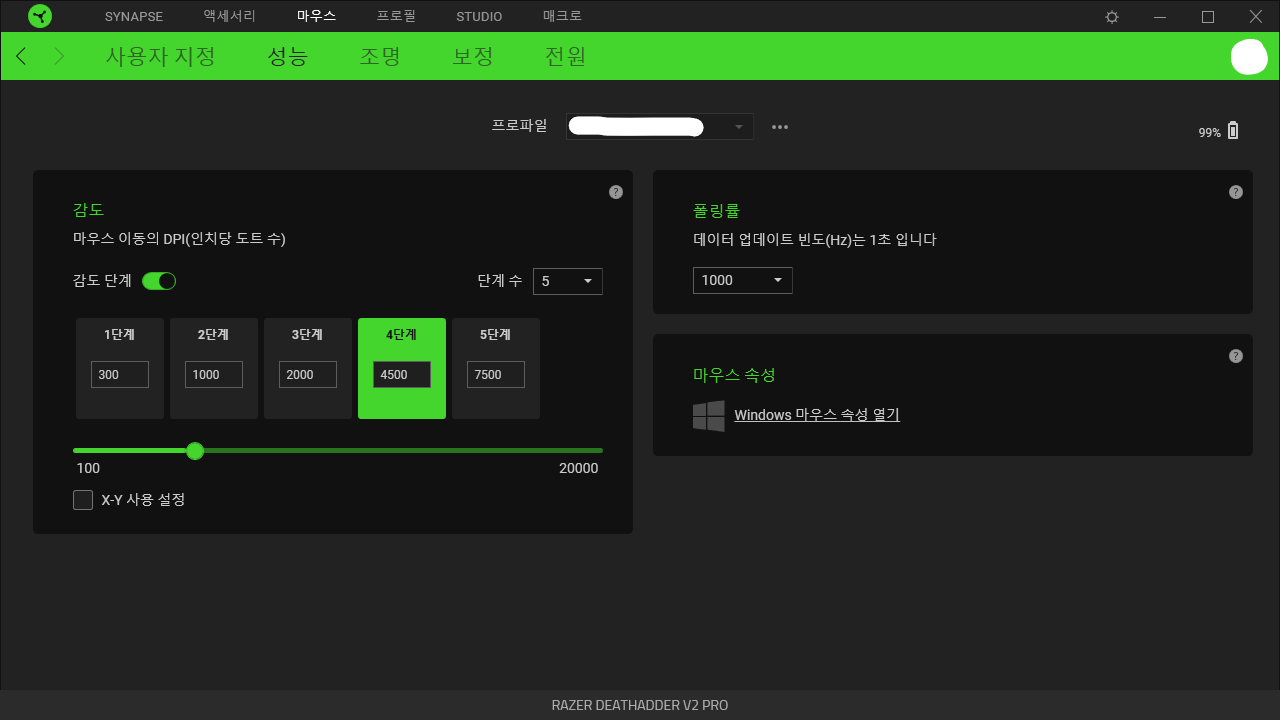Screen dimensions: 1280x720
Task: Open the profile options three-dot menu
Action: (780, 127)
